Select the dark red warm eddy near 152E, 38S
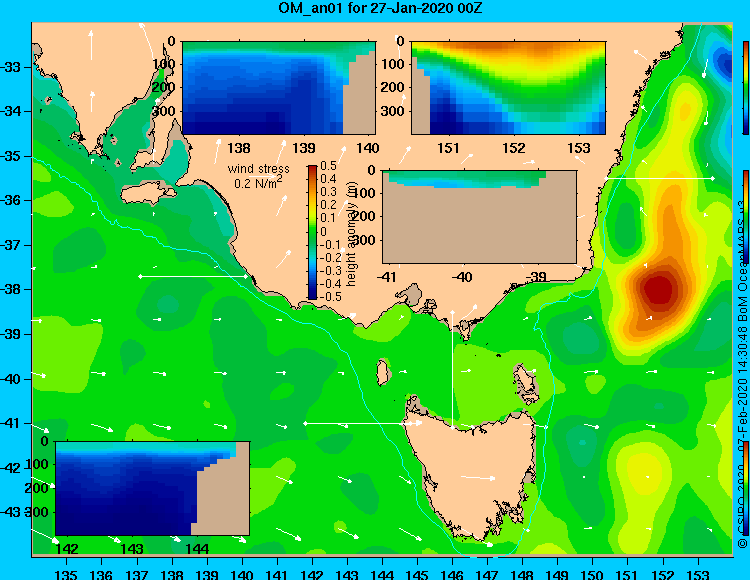Image resolution: width=750 pixels, height=580 pixels. tap(661, 288)
